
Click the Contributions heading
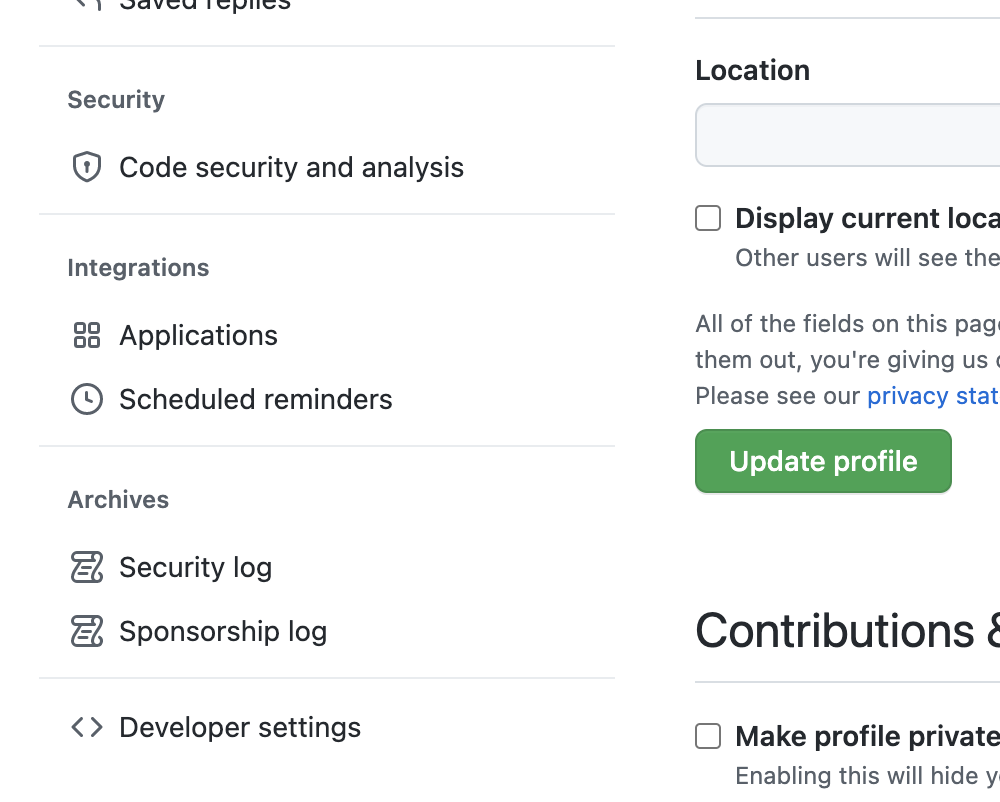(x=845, y=631)
